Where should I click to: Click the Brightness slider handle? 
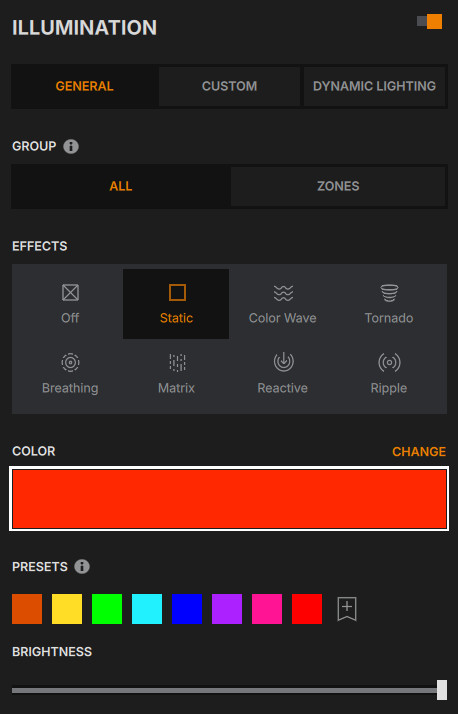pos(442,690)
